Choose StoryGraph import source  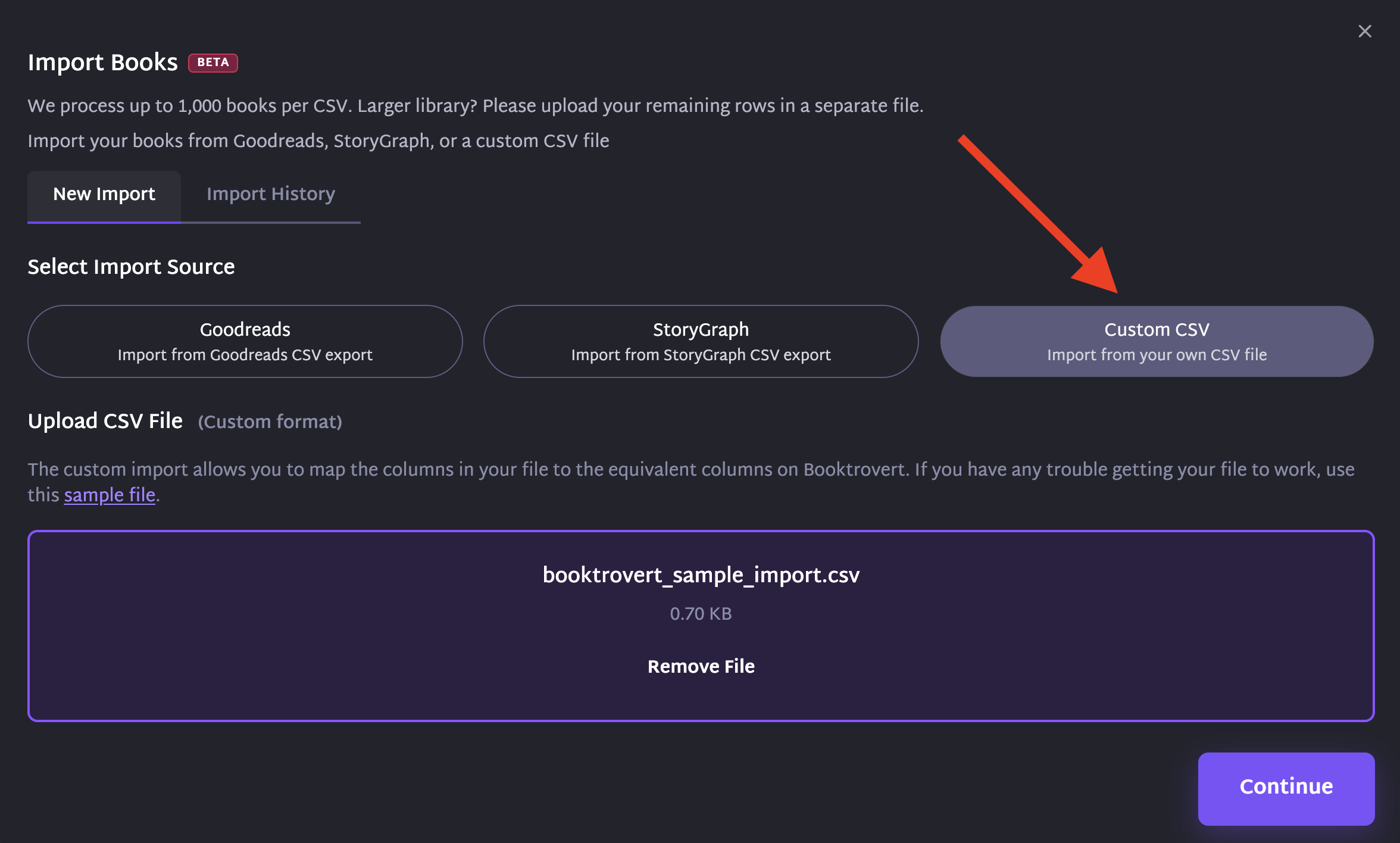click(x=701, y=341)
